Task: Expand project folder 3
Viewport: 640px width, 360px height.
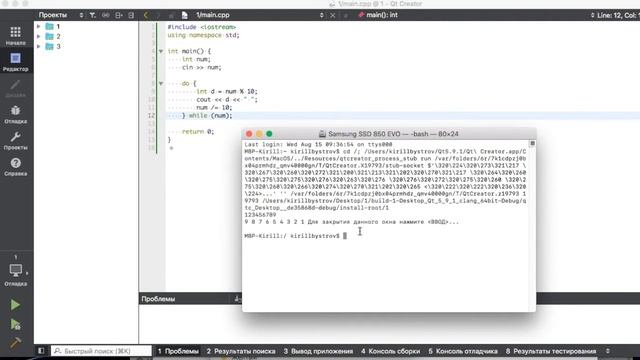Action: (x=39, y=47)
